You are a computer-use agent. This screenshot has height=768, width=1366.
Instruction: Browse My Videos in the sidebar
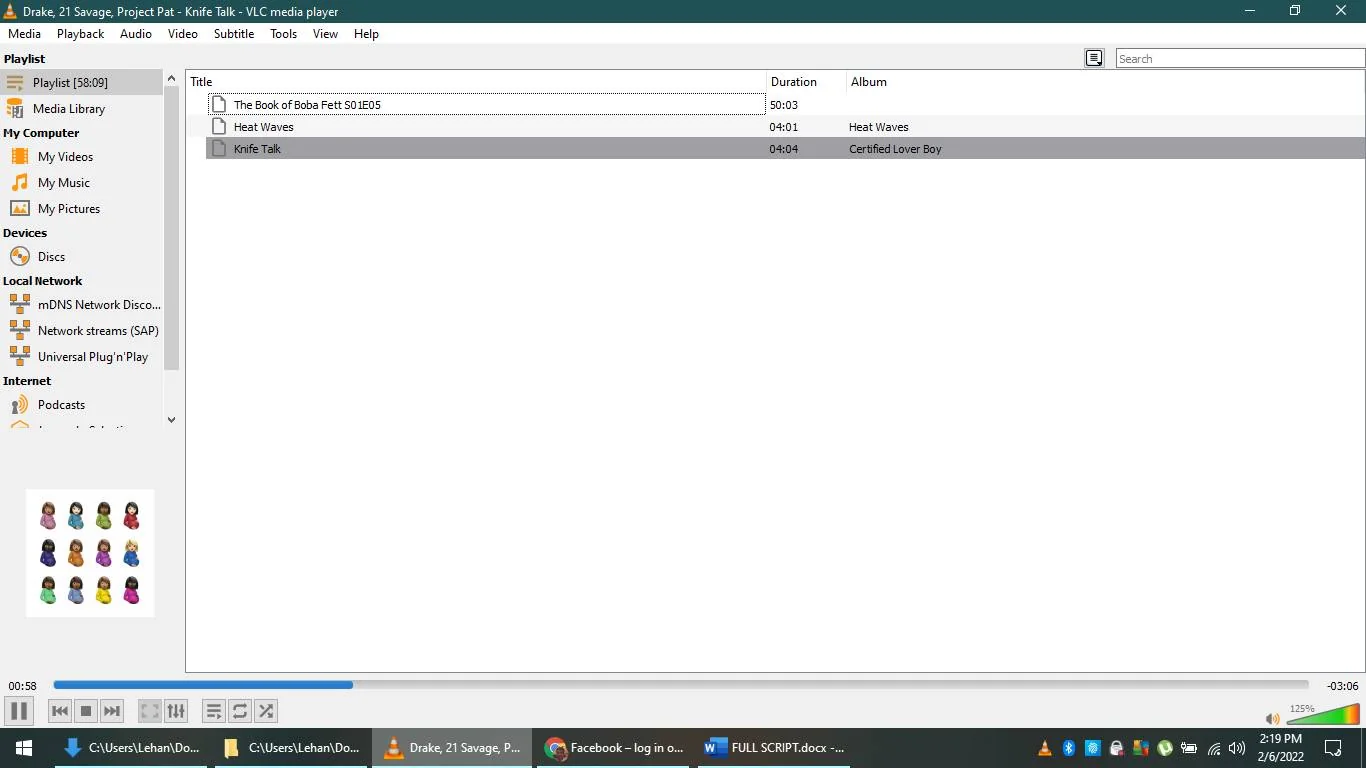click(x=82, y=156)
